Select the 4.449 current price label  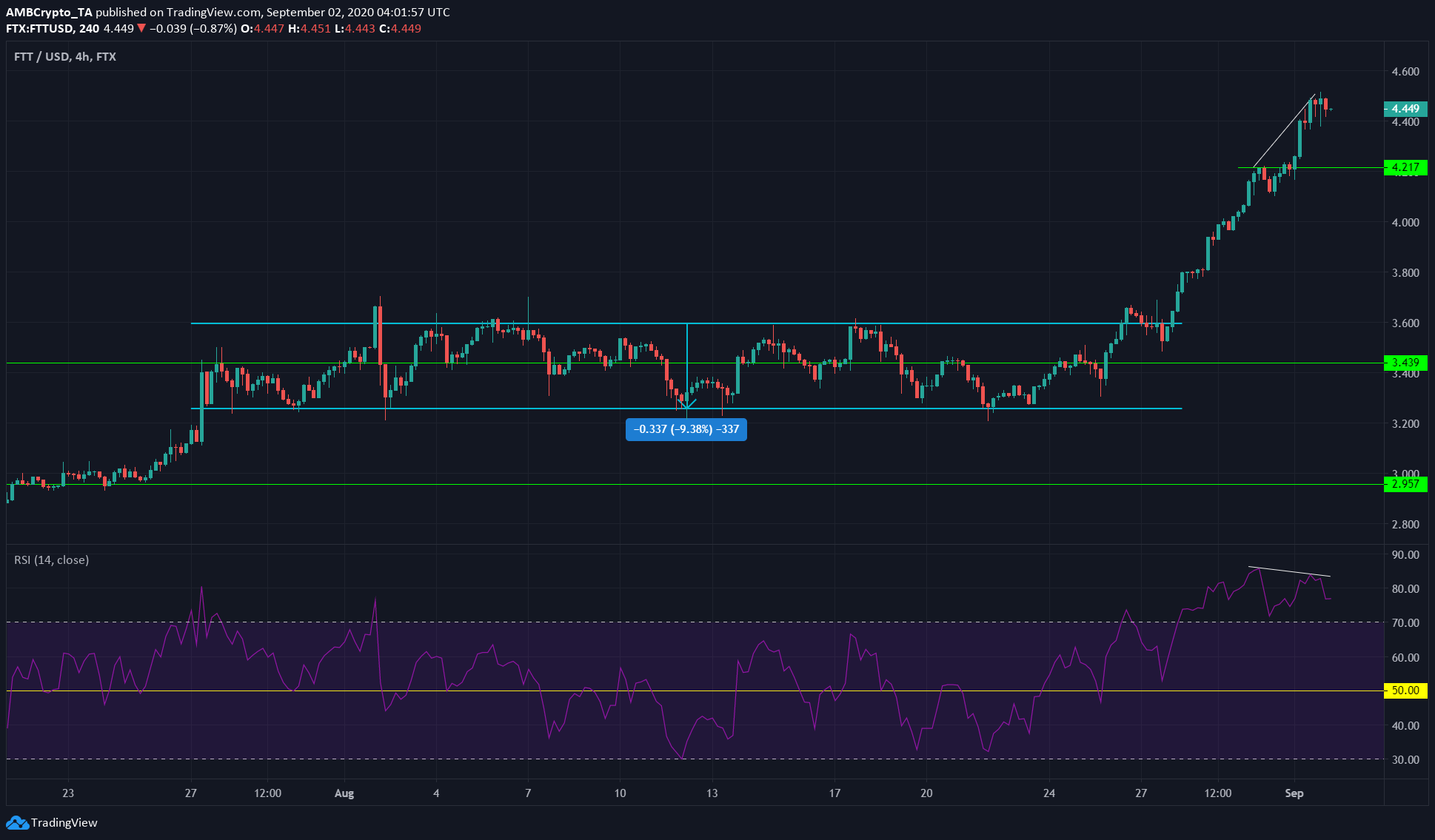(1405, 109)
